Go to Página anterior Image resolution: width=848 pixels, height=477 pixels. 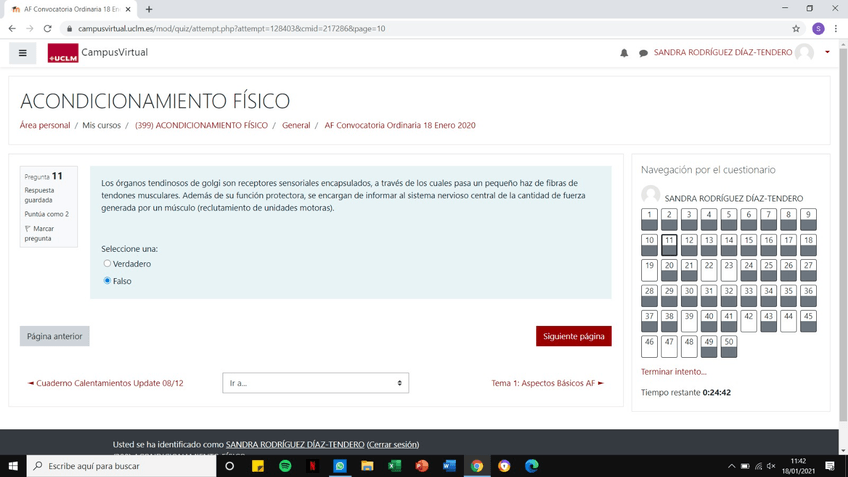[55, 336]
